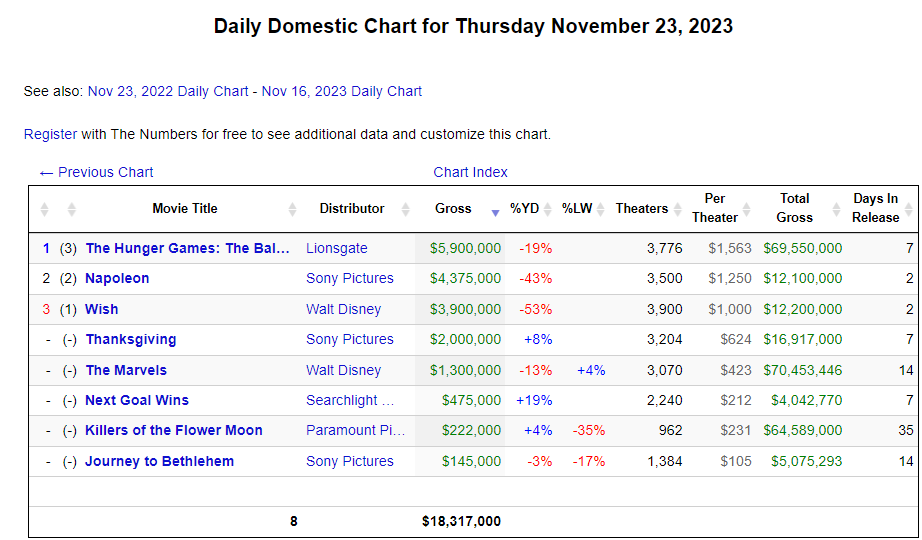The width and height of the screenshot is (922, 540).
Task: Sort table by %YD header
Action: tap(524, 209)
